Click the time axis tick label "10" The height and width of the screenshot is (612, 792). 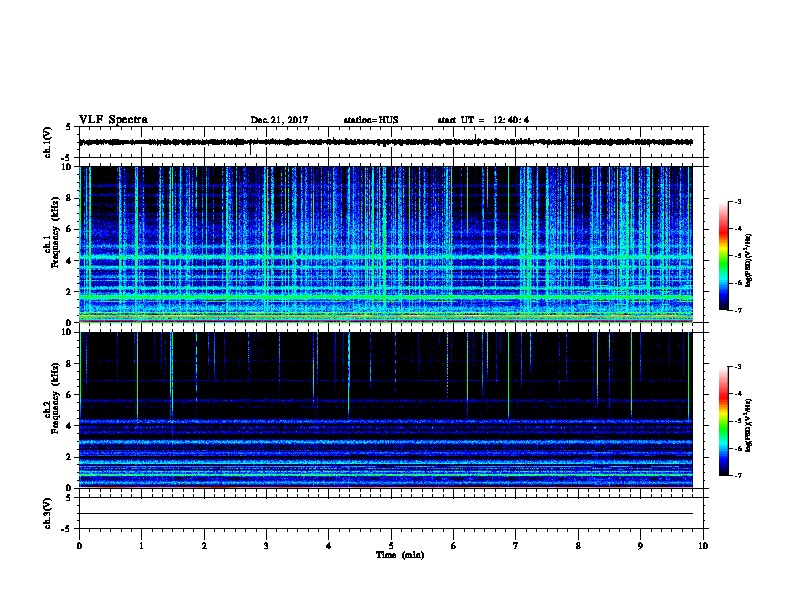click(703, 546)
